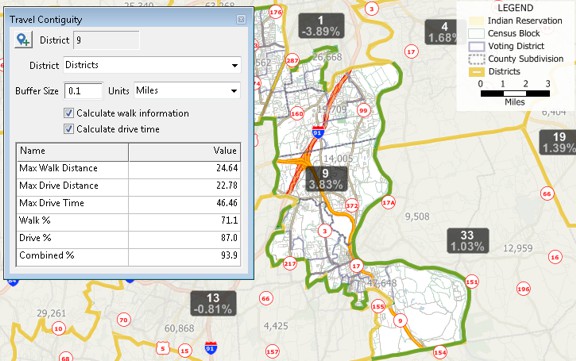Click the district 33 label showing 1.03%

468,241
